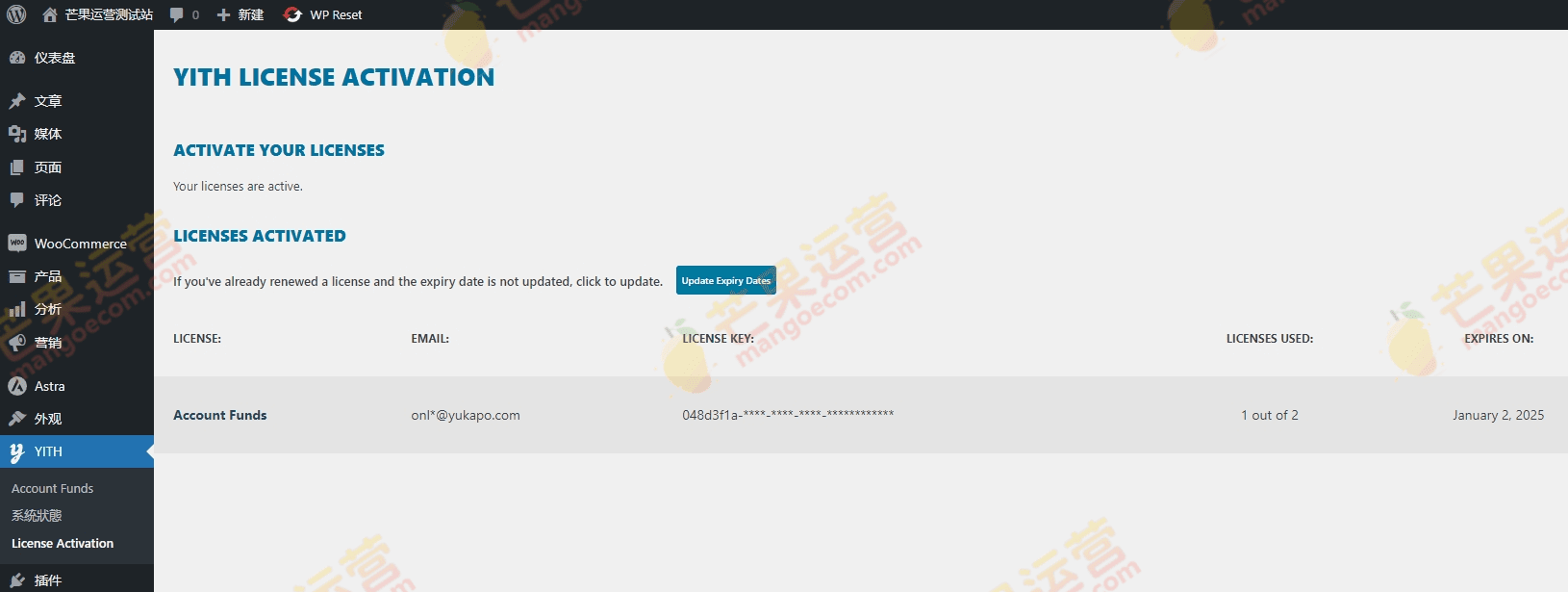Click expiry date January 2, 2025
Image resolution: width=1568 pixels, height=592 pixels.
(1498, 415)
